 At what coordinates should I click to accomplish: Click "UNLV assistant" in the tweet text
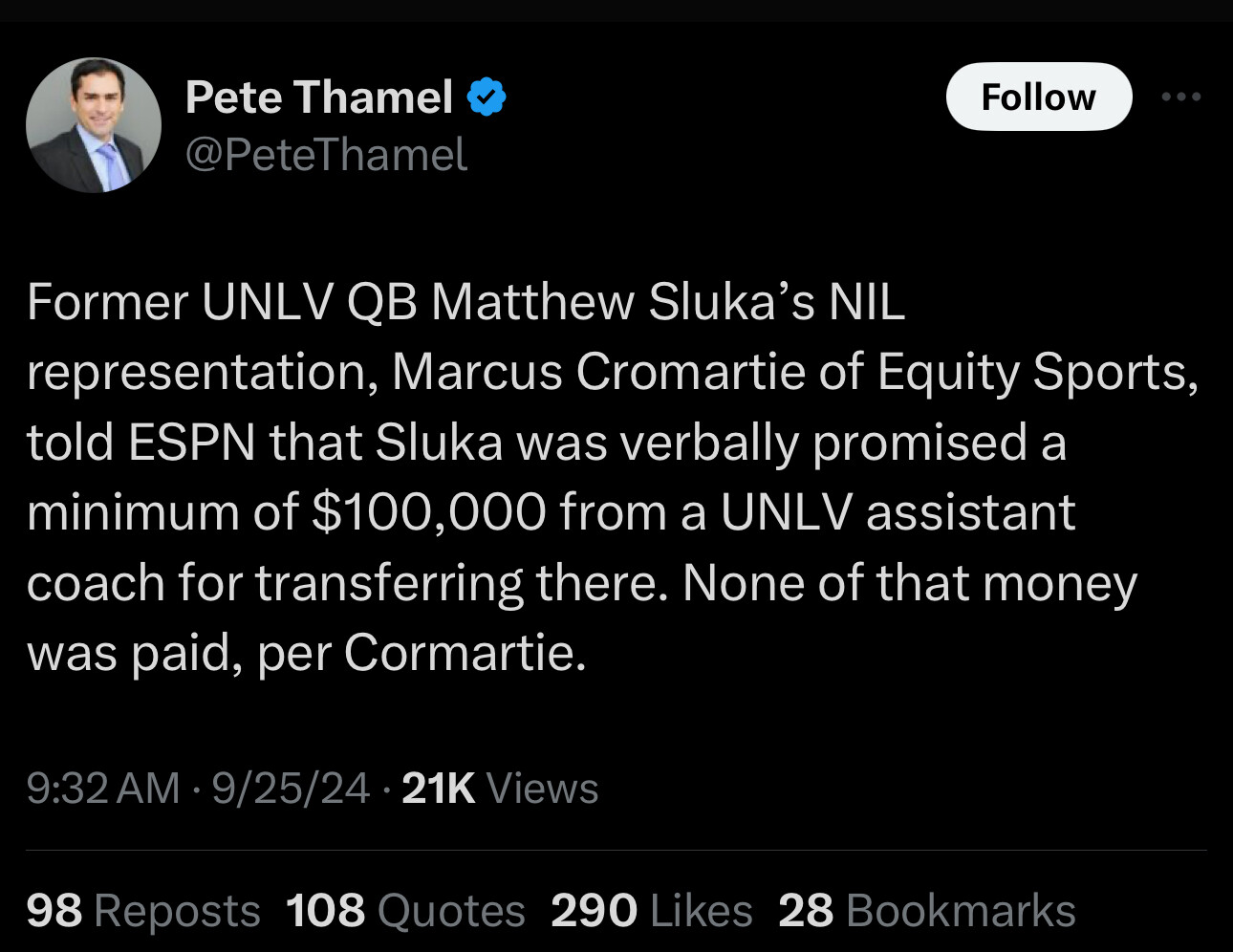(898, 512)
